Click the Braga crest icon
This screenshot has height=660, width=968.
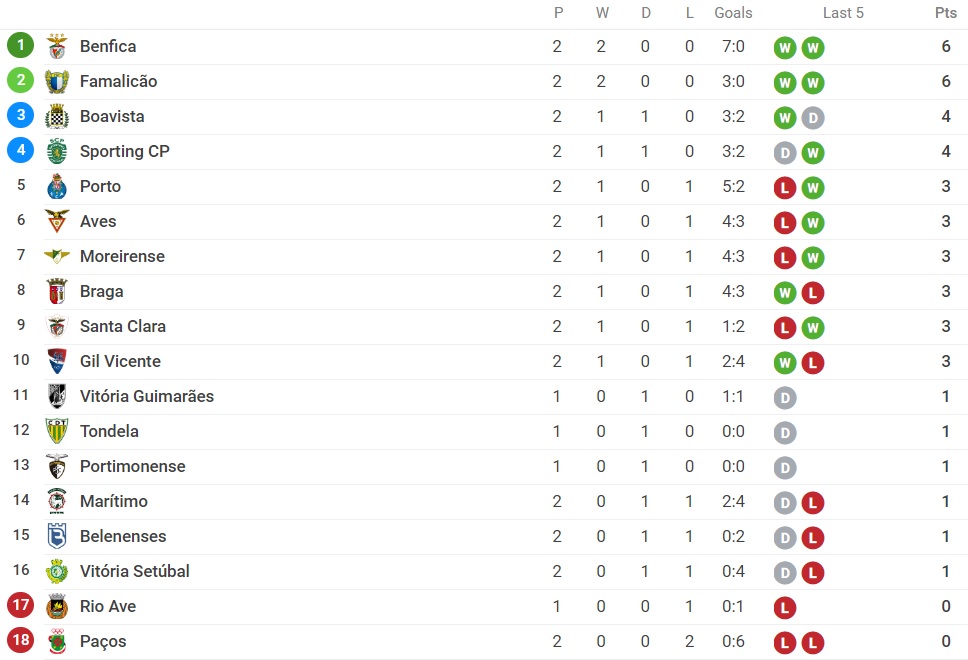(57, 291)
